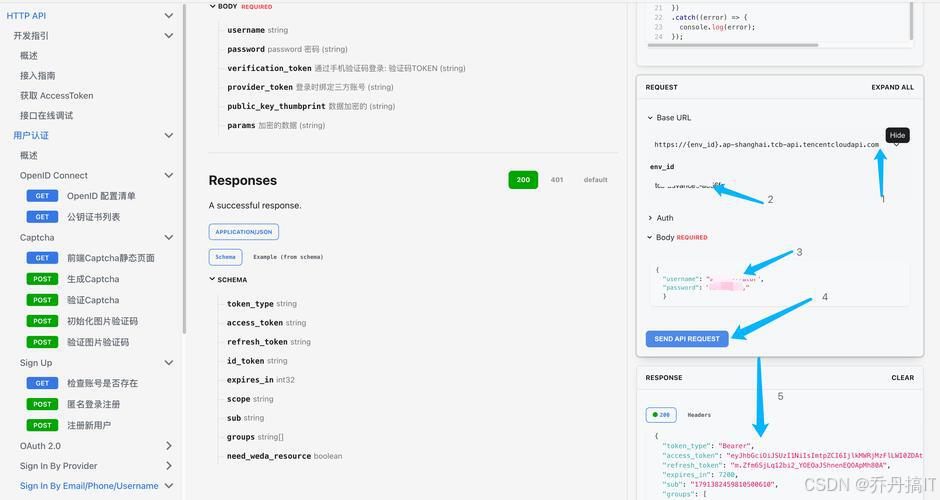Viewport: 940px width, 500px height.
Task: Select the 200 status tab in Response
Action: (661, 415)
